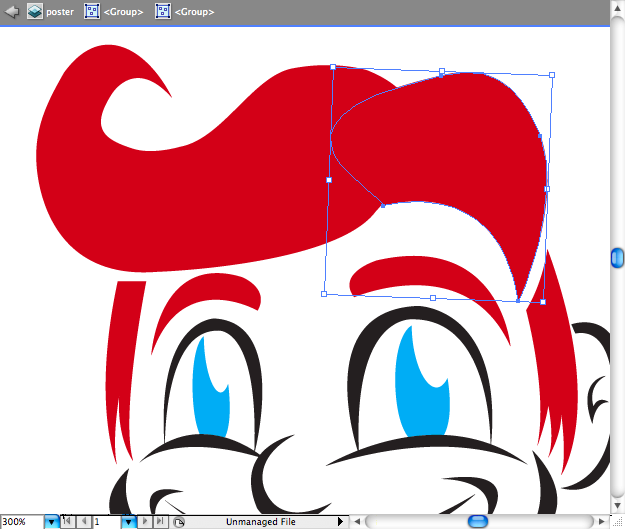Click the window resize grip corner
The image size is (625, 529).
[x=617, y=522]
